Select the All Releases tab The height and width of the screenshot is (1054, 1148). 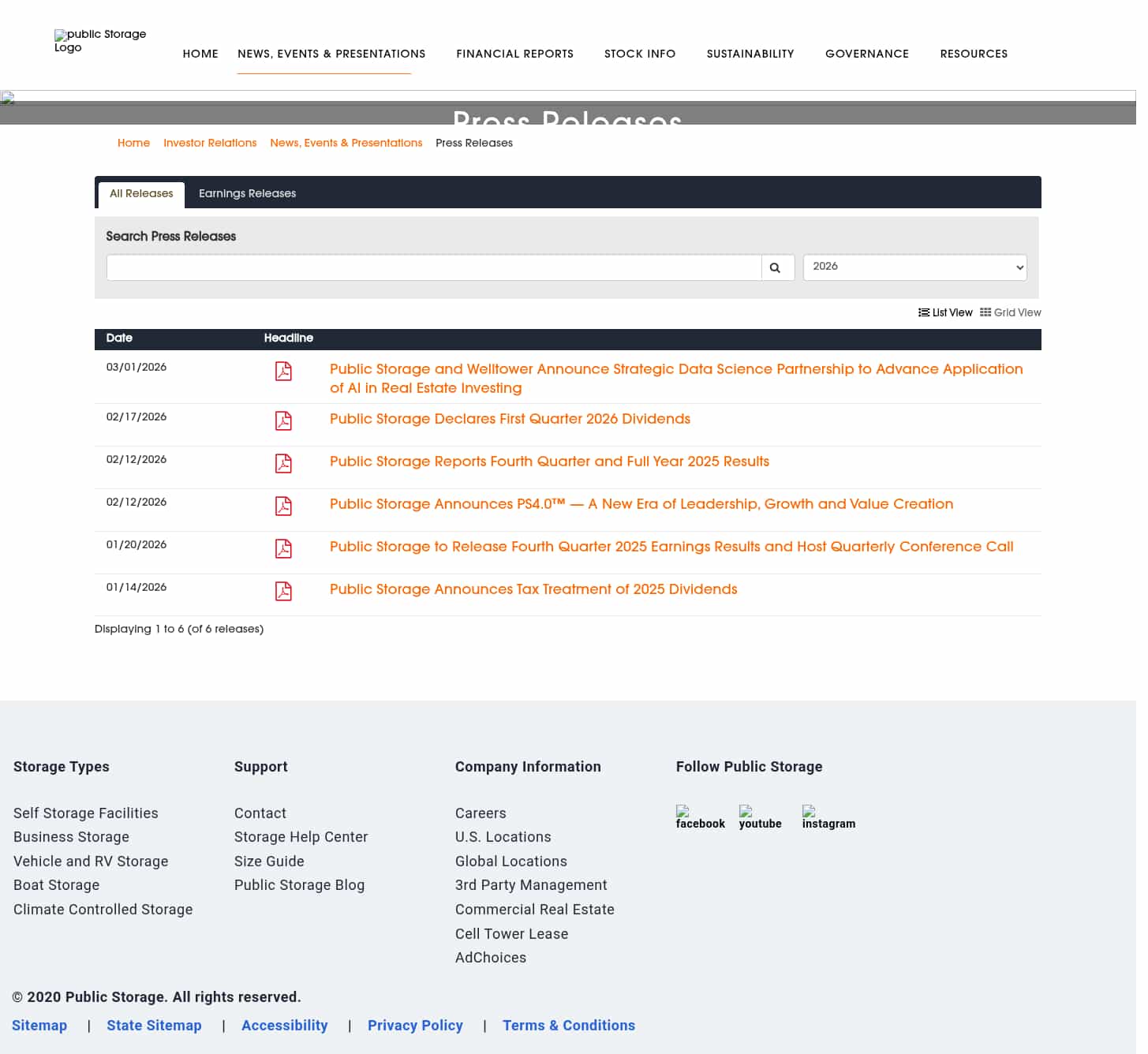click(140, 193)
